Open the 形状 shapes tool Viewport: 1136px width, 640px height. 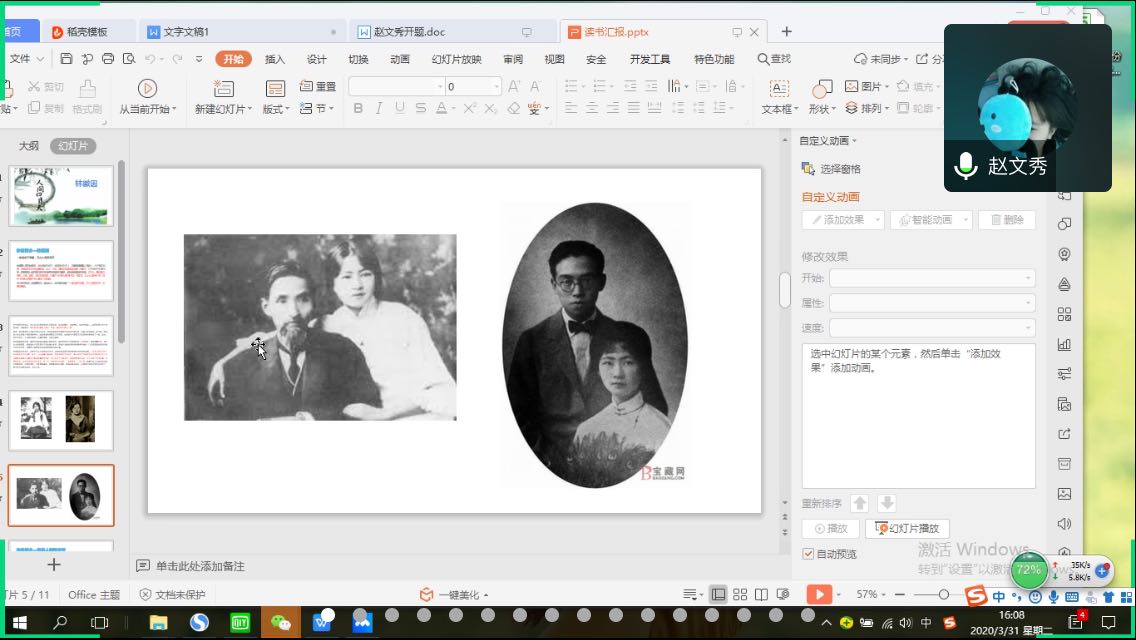823,89
